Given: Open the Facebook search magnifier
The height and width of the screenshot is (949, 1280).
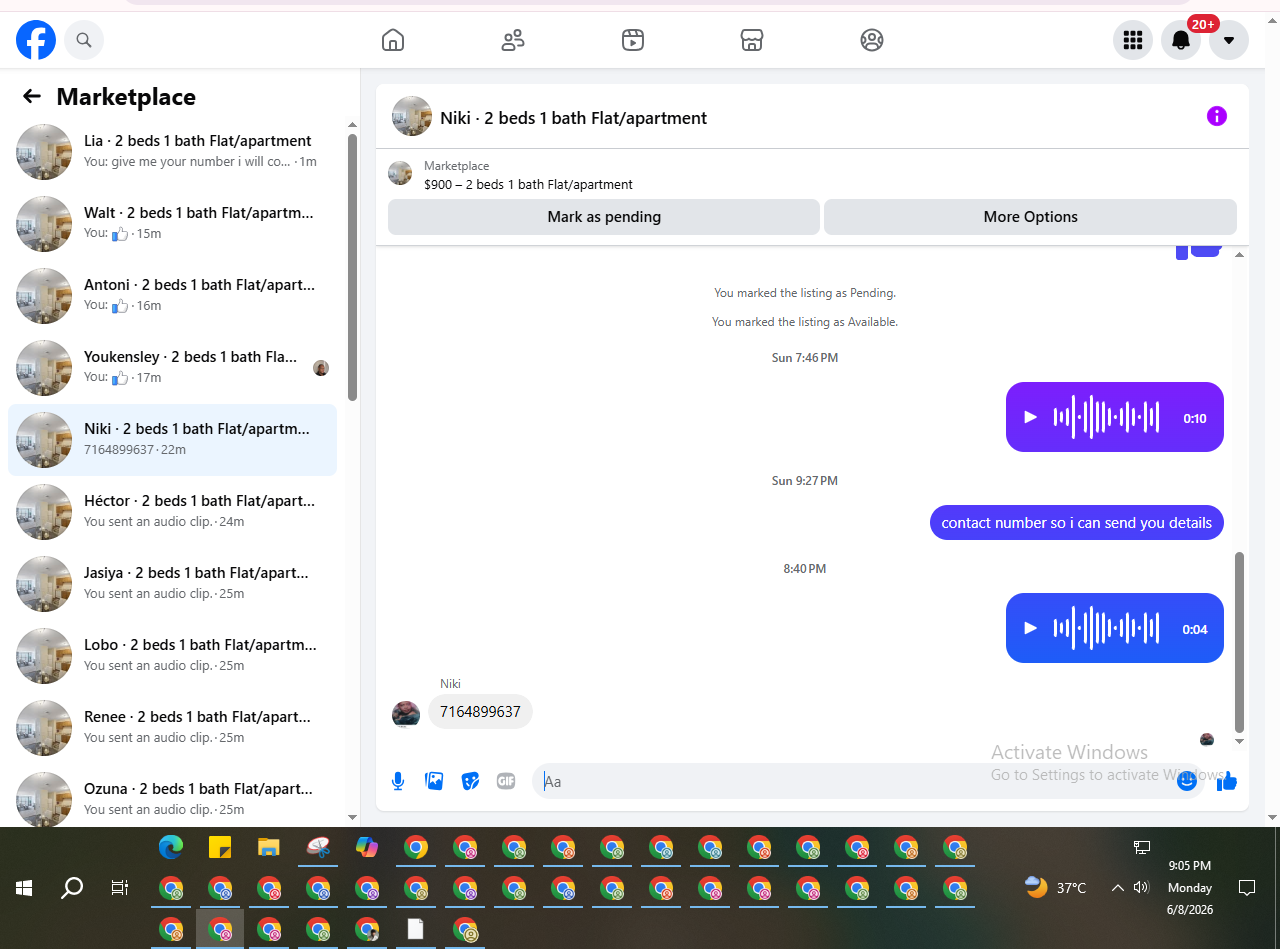Looking at the screenshot, I should coord(84,40).
